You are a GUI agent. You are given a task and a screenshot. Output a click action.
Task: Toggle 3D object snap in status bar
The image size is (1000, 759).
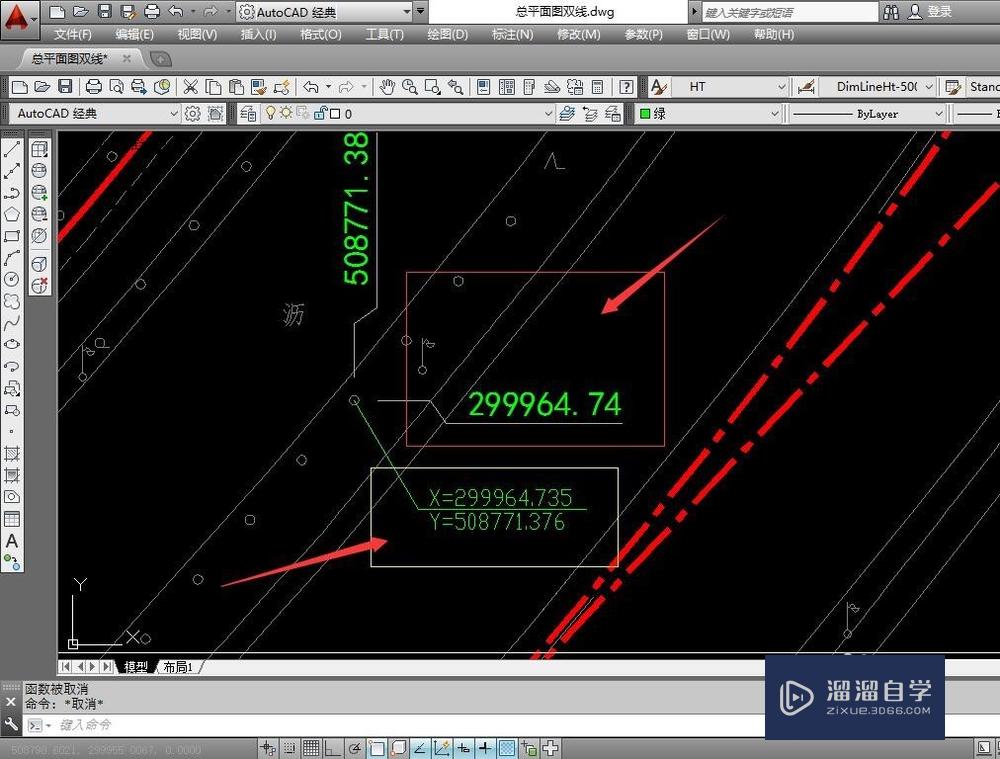398,748
